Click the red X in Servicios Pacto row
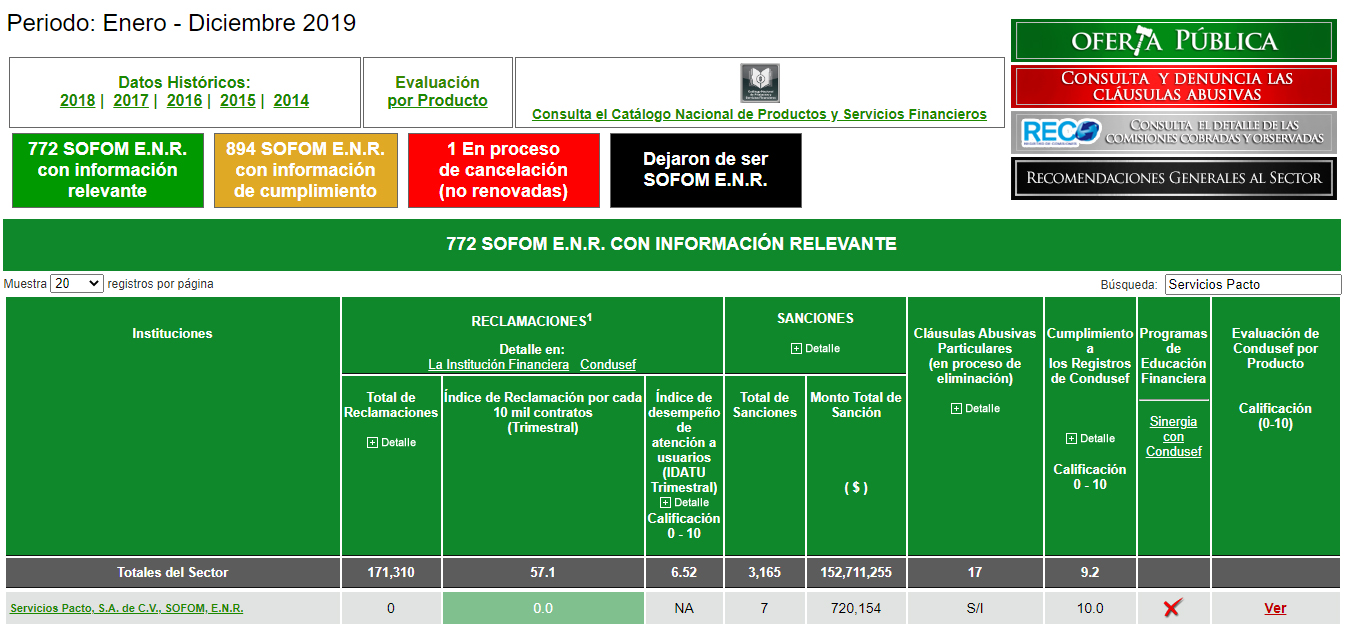The image size is (1346, 634). [x=1173, y=608]
